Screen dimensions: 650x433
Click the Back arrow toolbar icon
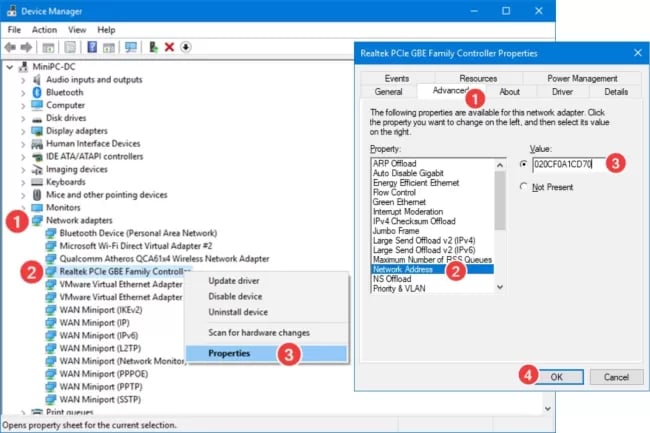point(10,47)
